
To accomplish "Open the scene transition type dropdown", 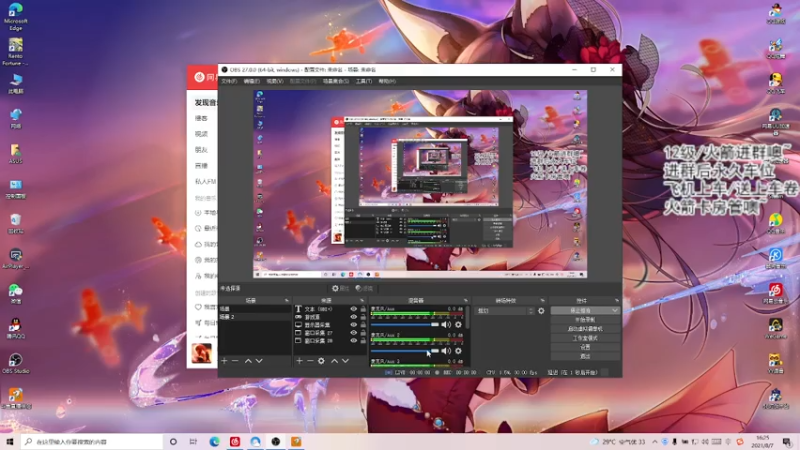I will 505,311.
